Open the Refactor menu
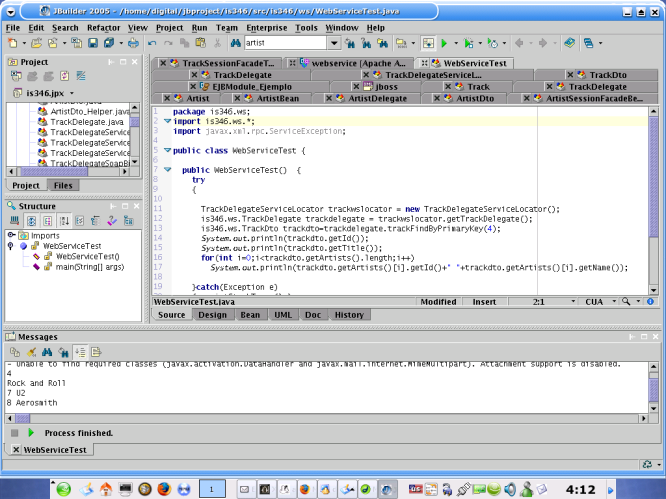The image size is (666, 499). coord(103,28)
